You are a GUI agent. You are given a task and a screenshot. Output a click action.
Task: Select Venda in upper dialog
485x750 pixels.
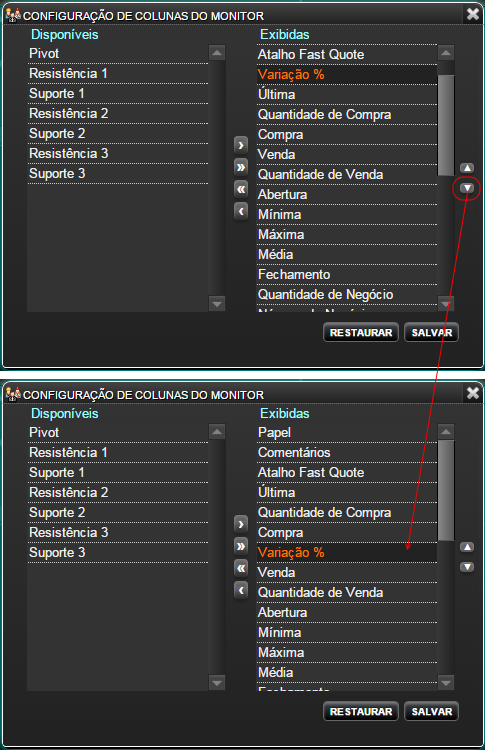click(x=347, y=154)
